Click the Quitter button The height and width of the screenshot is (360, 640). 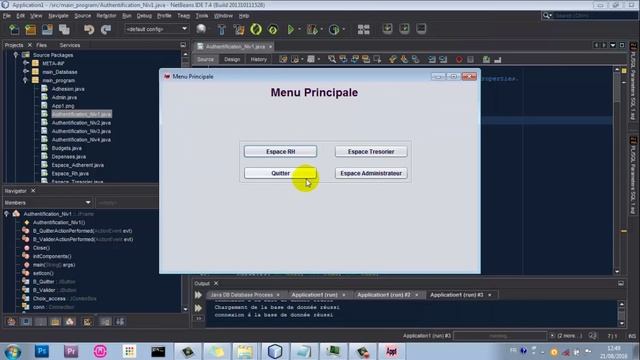pos(280,173)
